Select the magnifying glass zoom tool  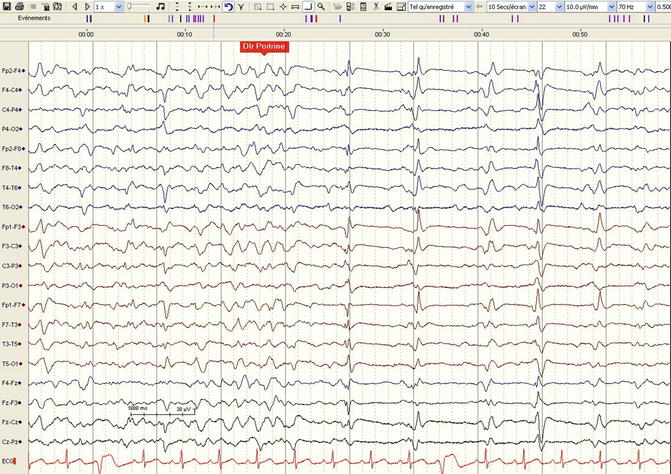pyautogui.click(x=320, y=6)
